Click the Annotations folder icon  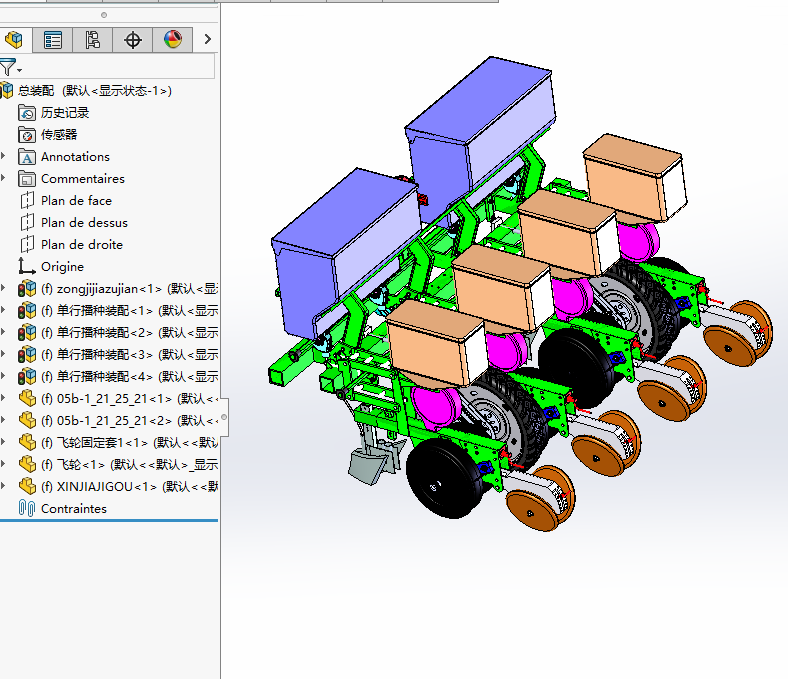coord(27,157)
